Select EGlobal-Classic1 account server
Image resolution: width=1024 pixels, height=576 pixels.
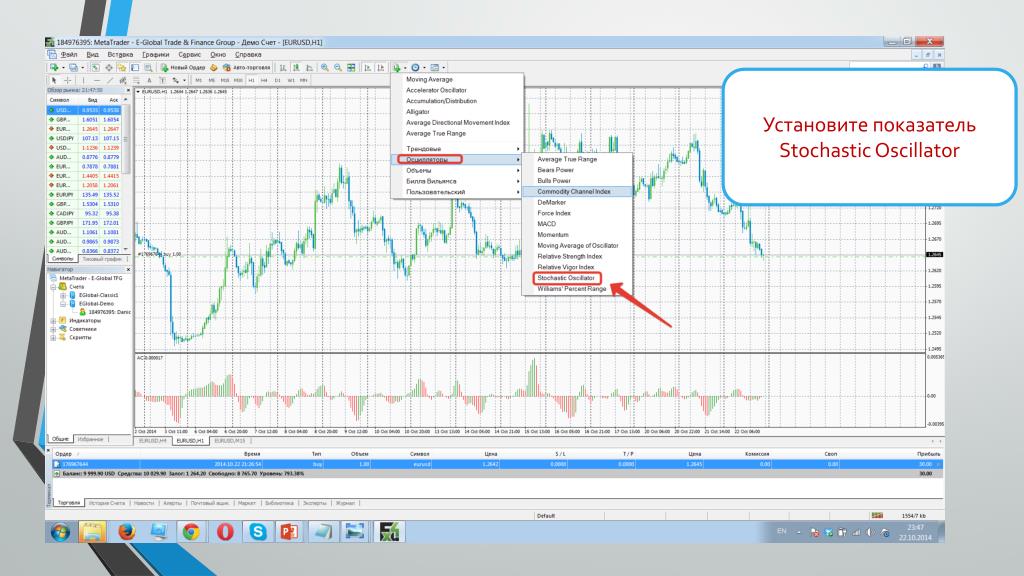[99, 295]
